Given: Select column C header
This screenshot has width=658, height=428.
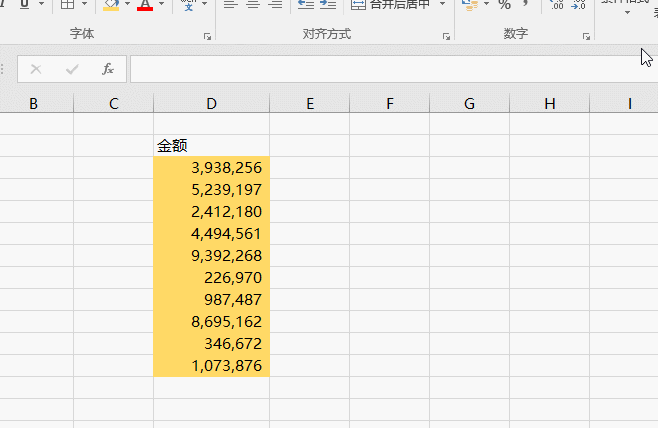Looking at the screenshot, I should click(x=113, y=104).
